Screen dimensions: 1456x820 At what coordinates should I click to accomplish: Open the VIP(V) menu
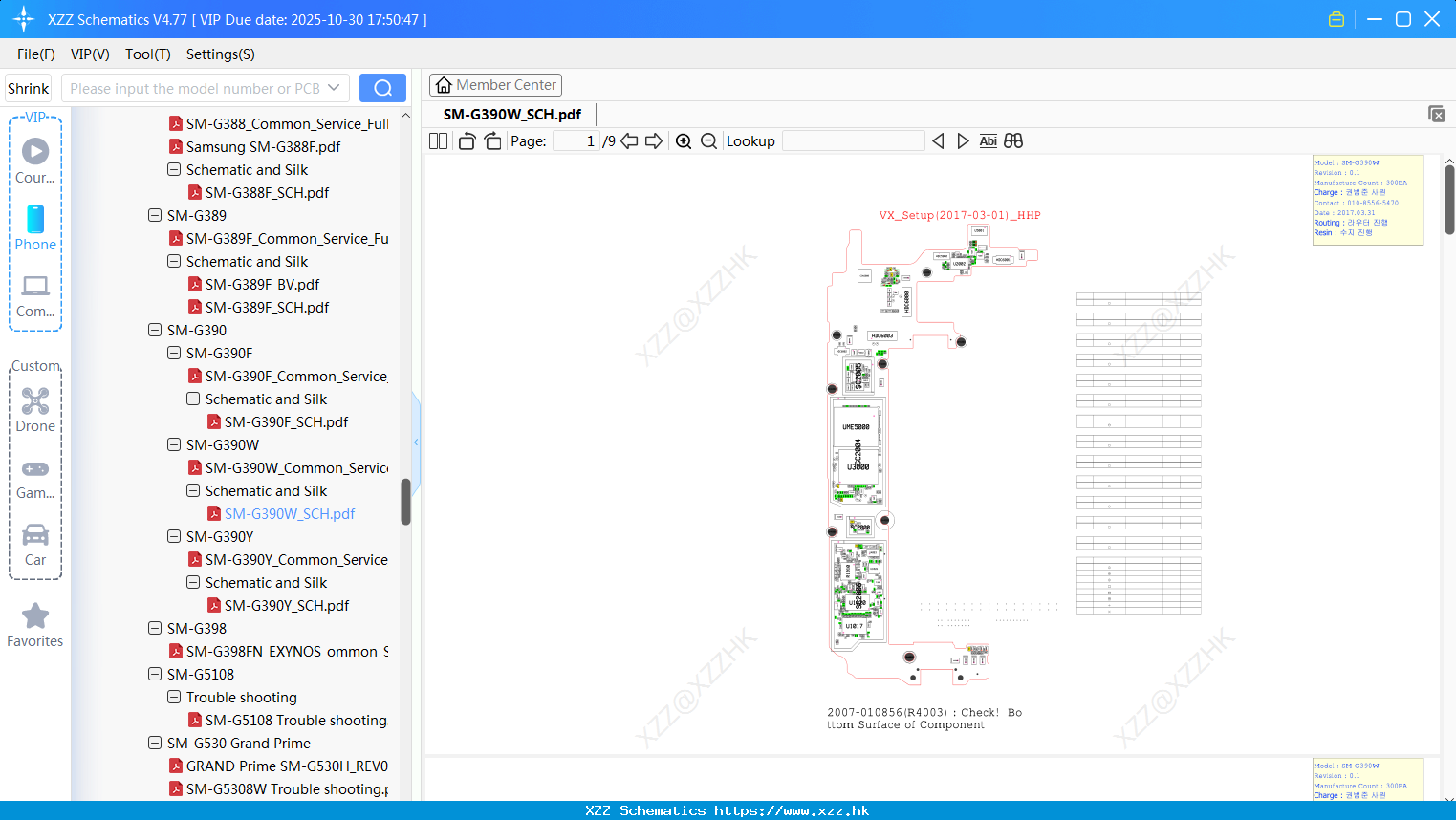tap(90, 54)
